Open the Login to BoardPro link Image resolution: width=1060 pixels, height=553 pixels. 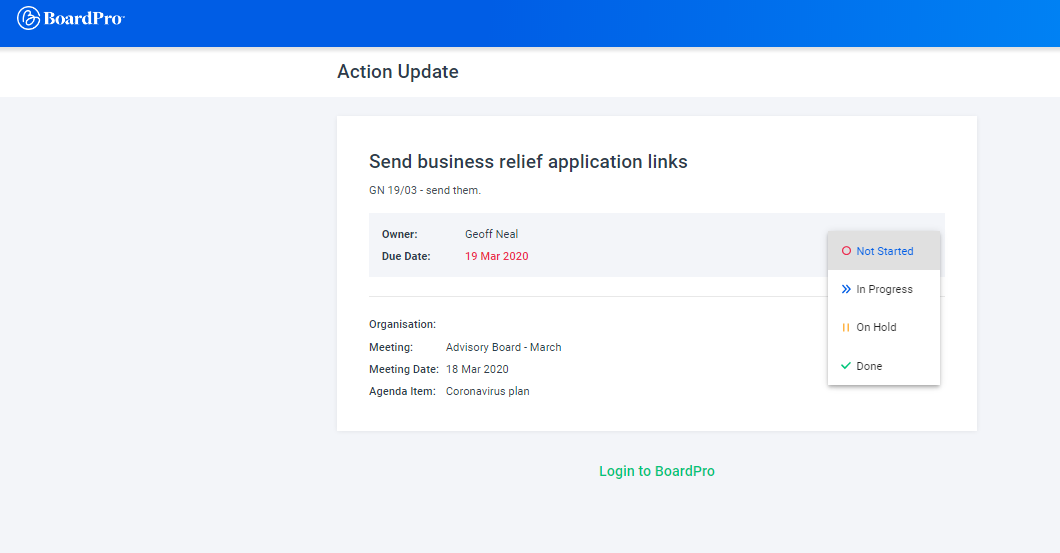coord(656,471)
